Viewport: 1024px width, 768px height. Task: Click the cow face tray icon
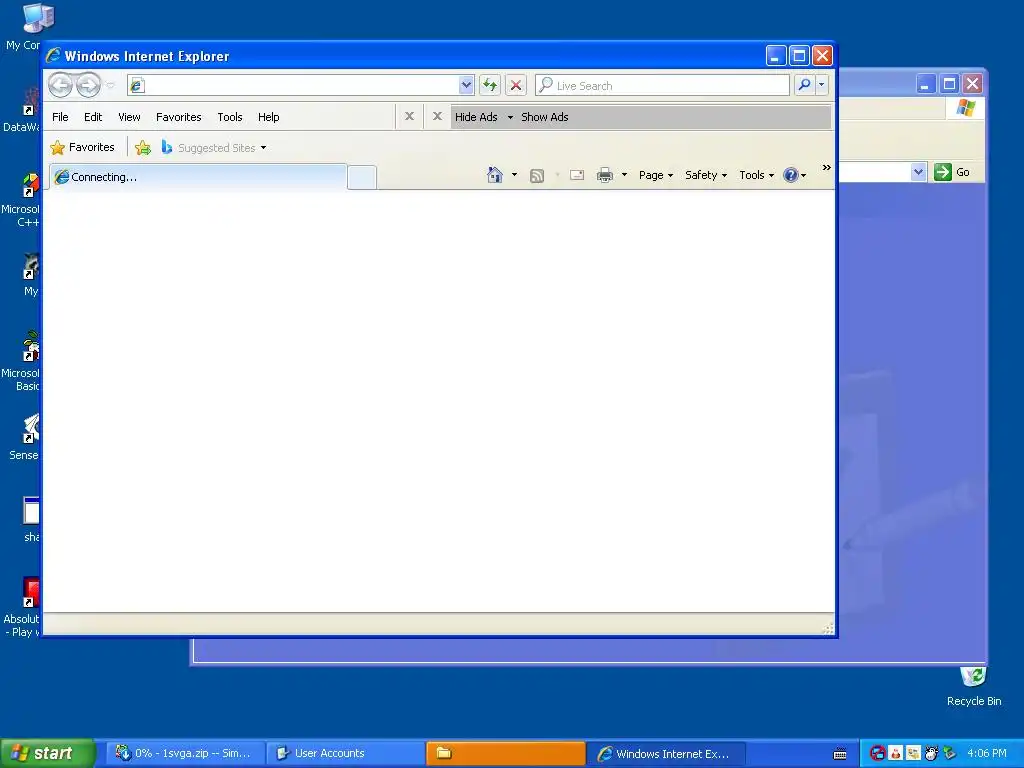pos(931,754)
